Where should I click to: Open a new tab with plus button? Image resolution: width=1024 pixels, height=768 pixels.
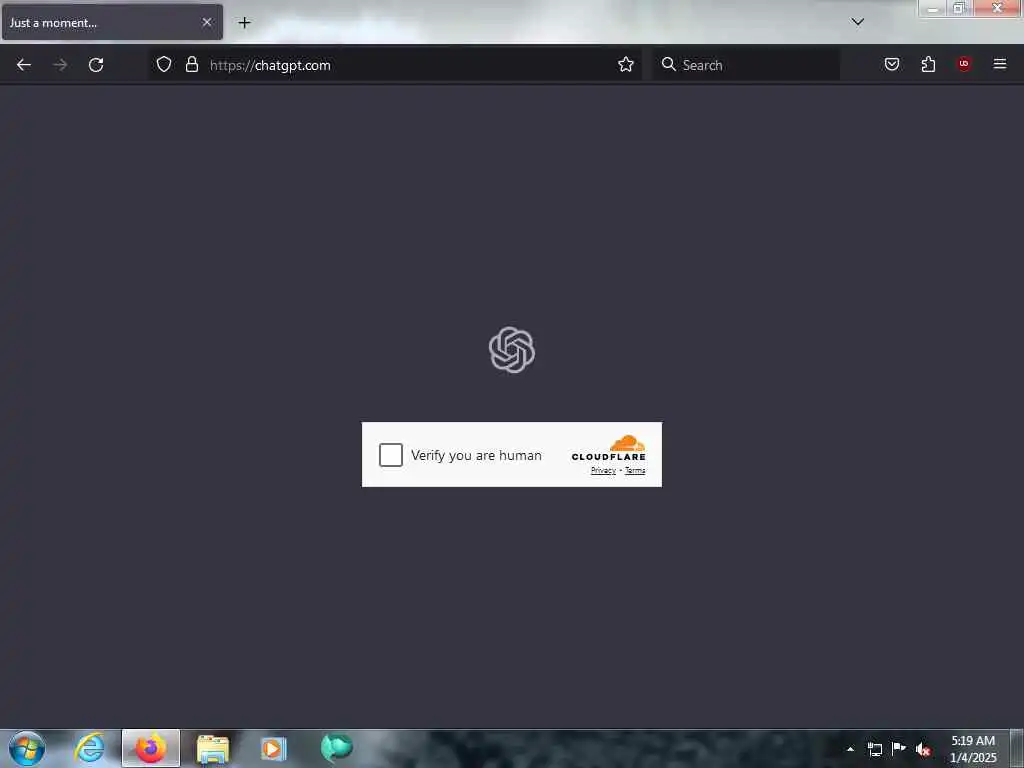pos(244,23)
